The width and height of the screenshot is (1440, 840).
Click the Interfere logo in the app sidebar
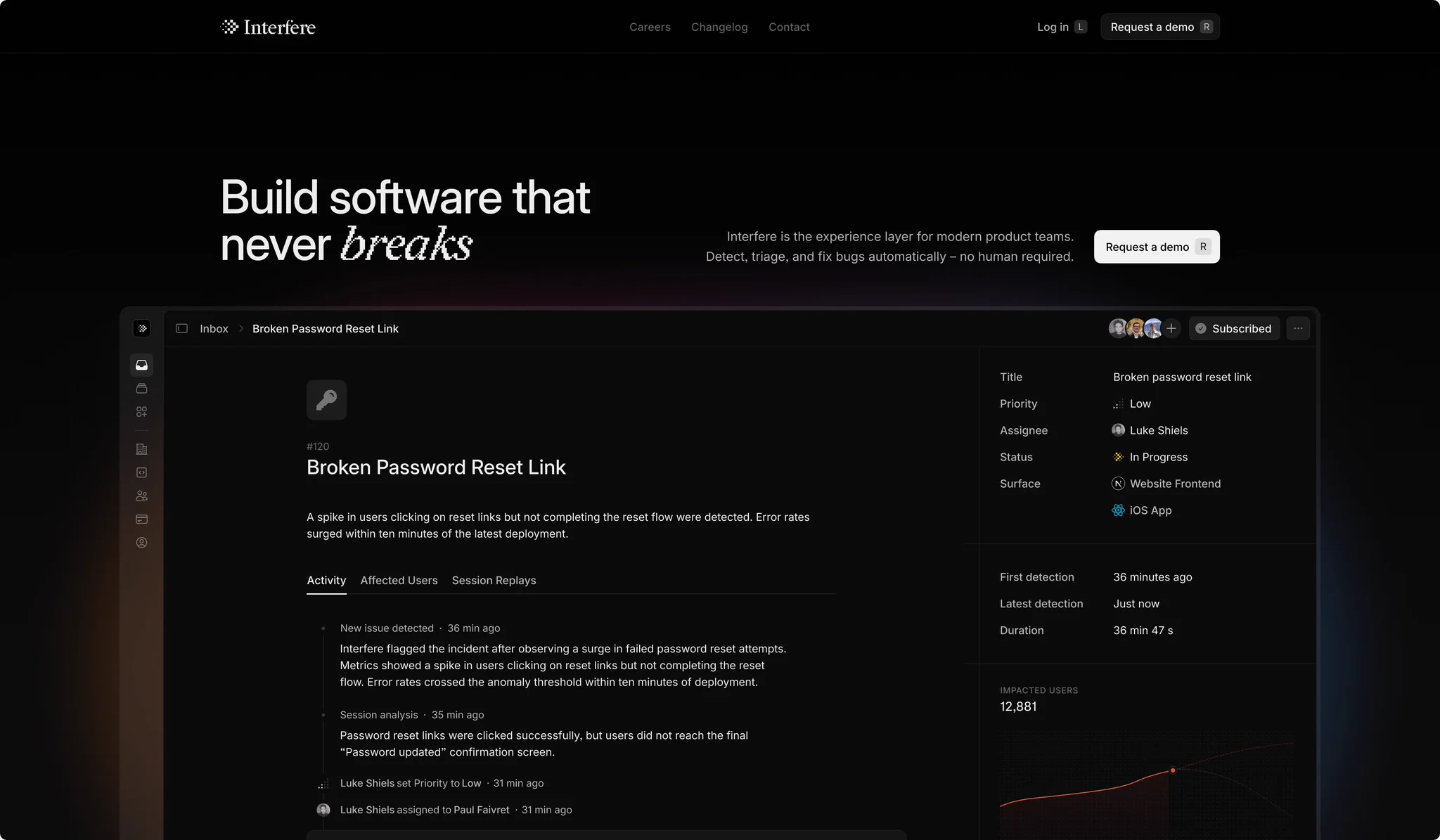[x=142, y=328]
